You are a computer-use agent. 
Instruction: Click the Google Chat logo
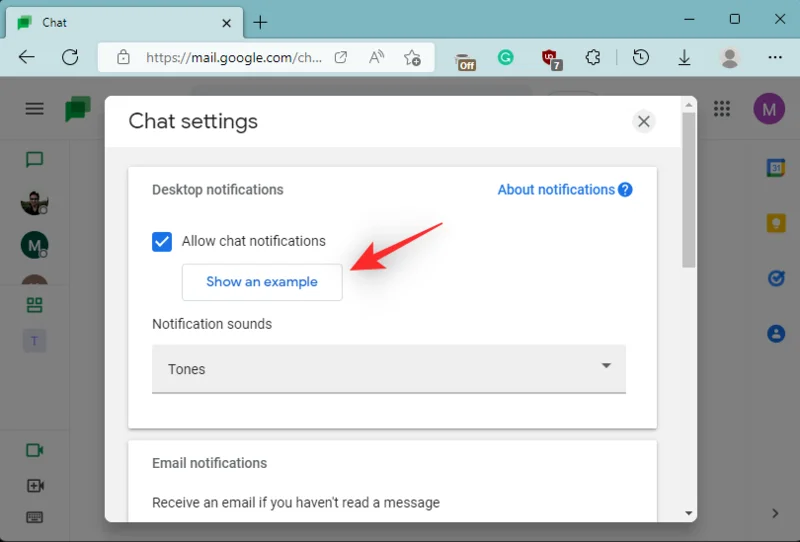point(78,108)
